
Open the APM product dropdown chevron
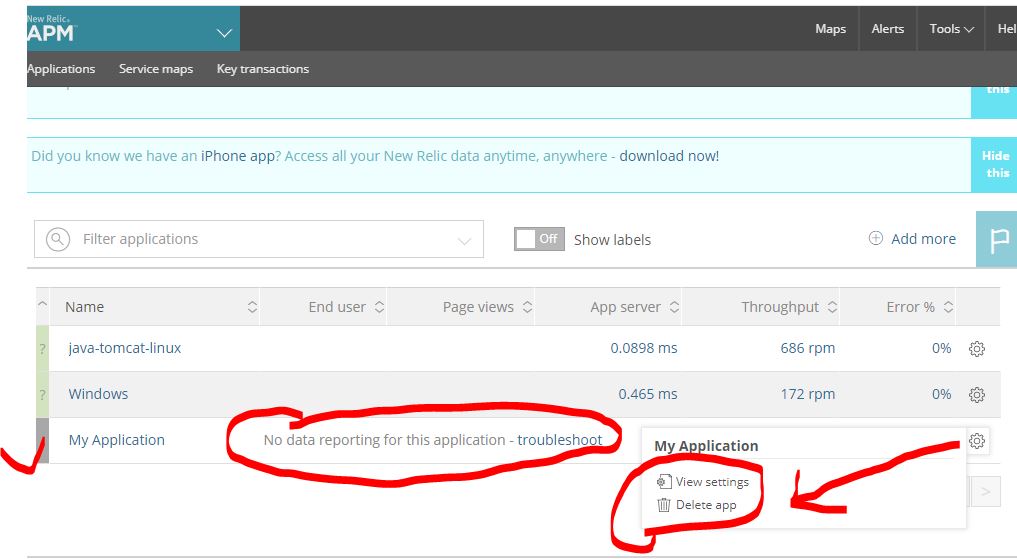point(223,33)
